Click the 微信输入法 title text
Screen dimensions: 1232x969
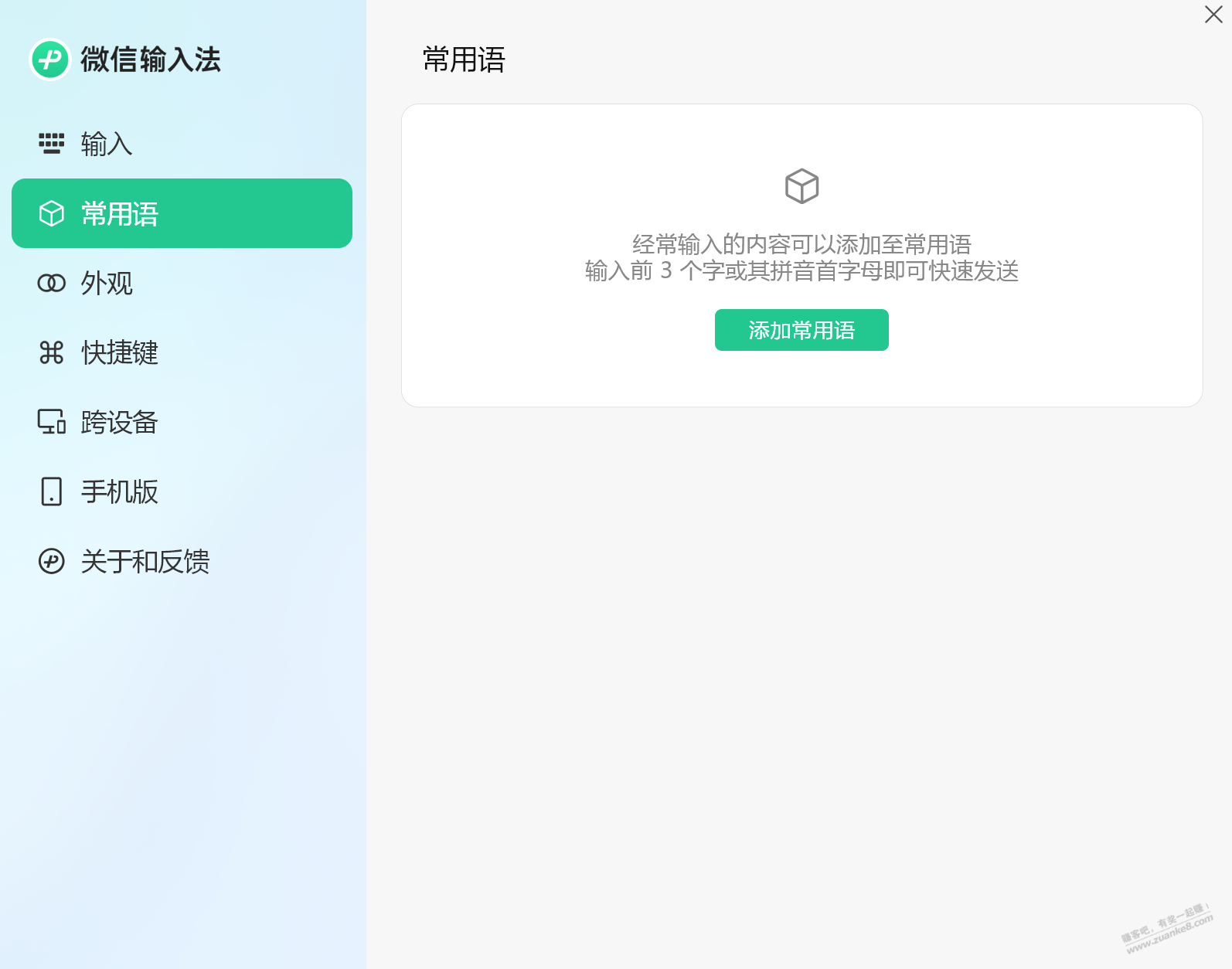click(151, 59)
